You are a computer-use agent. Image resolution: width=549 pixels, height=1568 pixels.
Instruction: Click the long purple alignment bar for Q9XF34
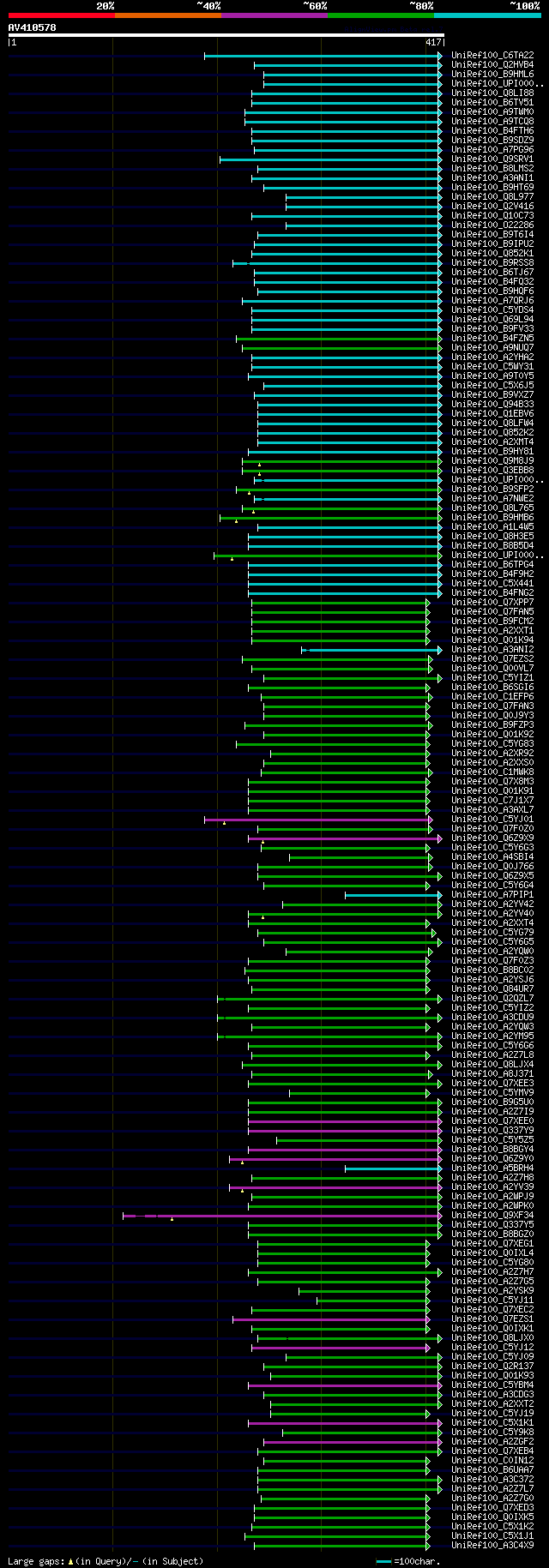point(283,1216)
